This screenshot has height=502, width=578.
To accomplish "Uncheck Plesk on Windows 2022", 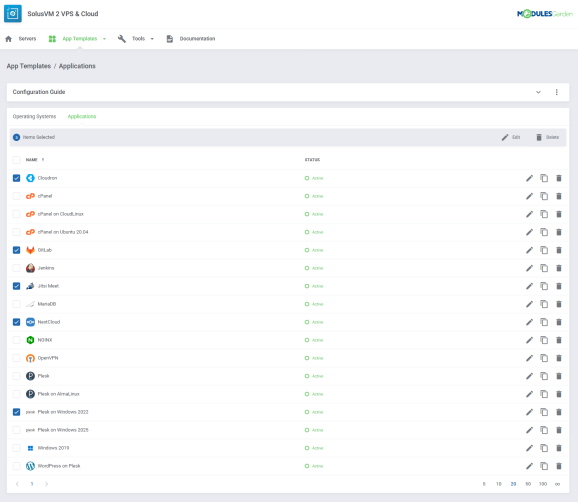I will point(17,412).
